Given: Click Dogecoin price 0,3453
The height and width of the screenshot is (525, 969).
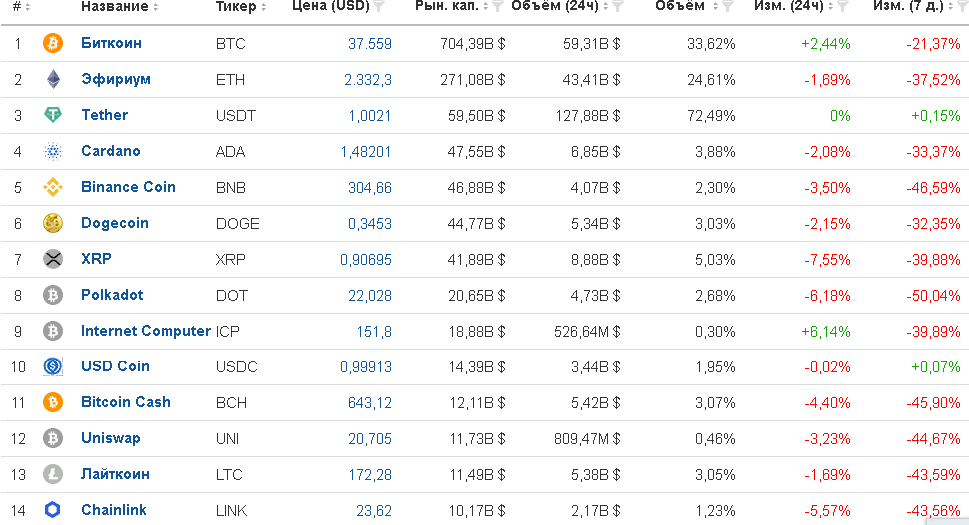Looking at the screenshot, I should coord(370,224).
